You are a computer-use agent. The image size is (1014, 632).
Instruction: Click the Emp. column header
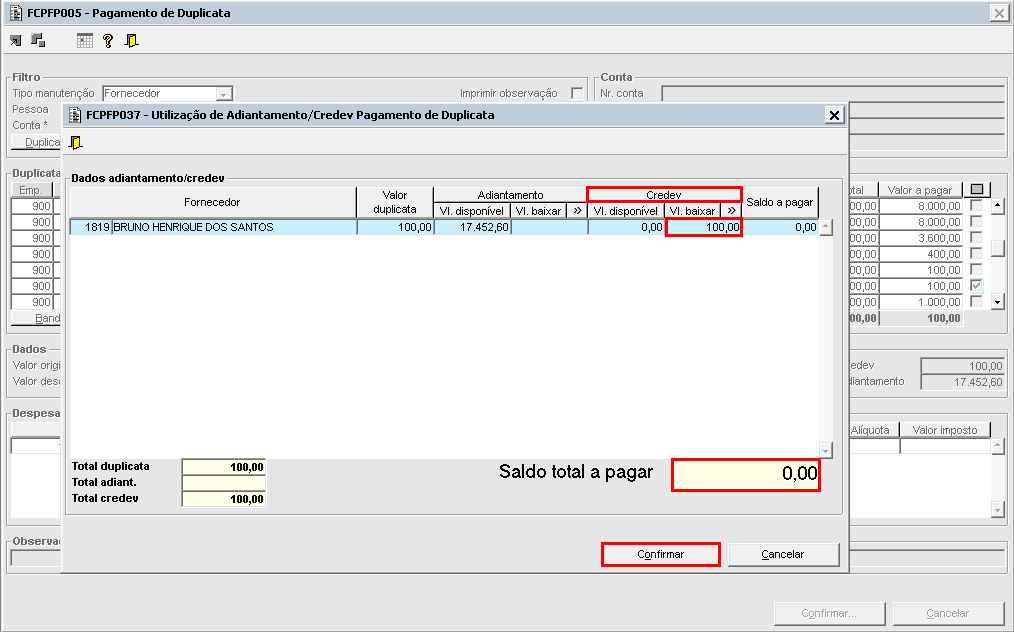pos(31,190)
